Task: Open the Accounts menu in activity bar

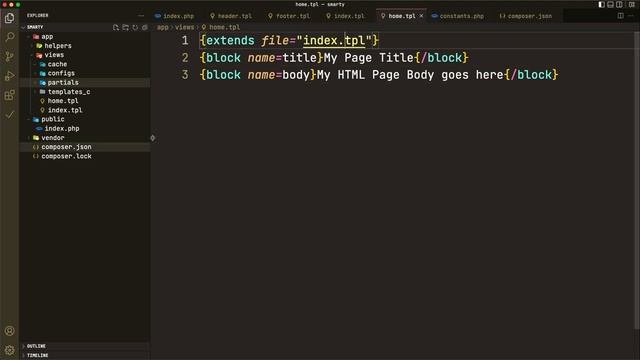Action: tap(9, 331)
